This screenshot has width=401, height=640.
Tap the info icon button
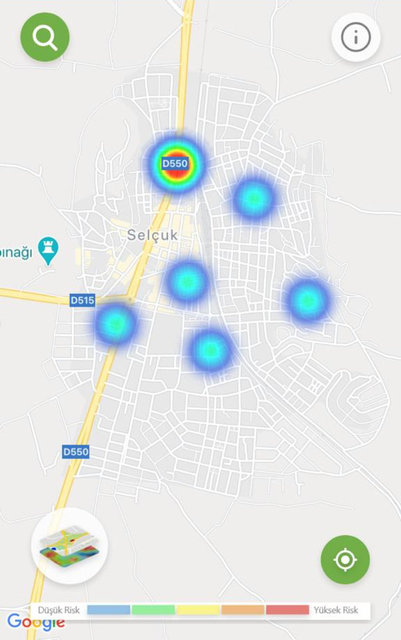[356, 37]
